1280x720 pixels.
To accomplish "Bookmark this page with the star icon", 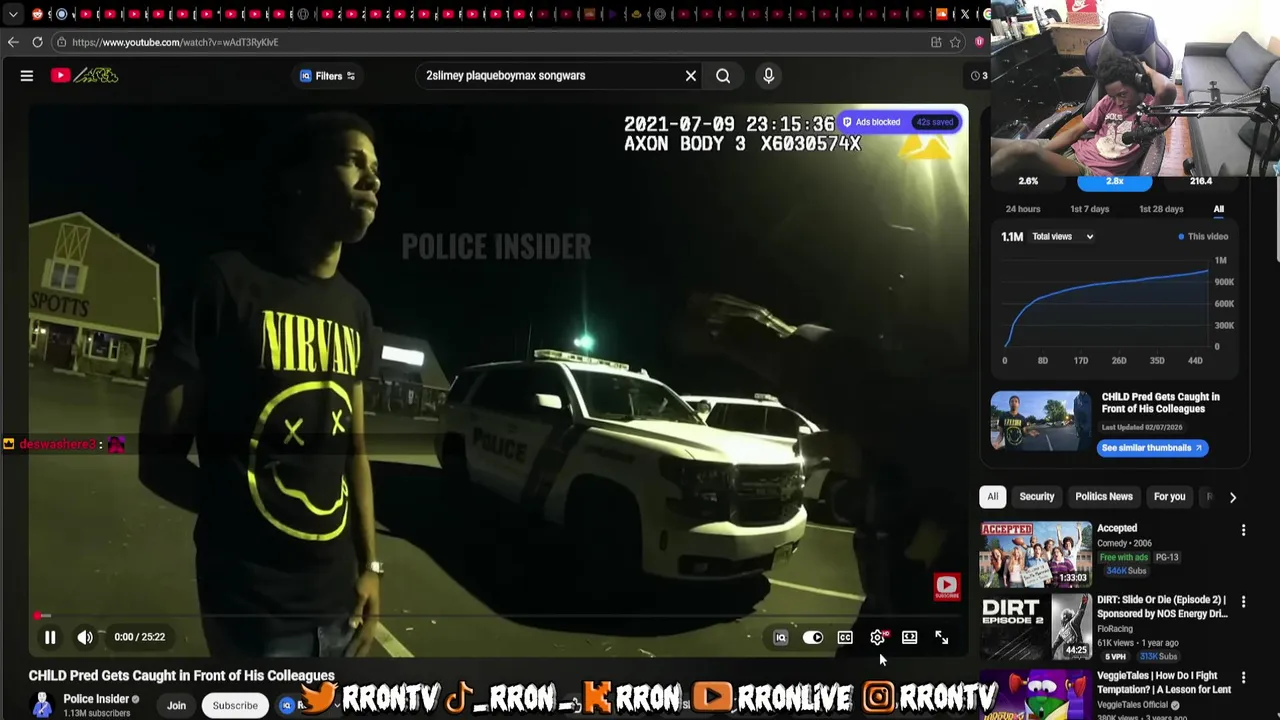I will tap(955, 42).
